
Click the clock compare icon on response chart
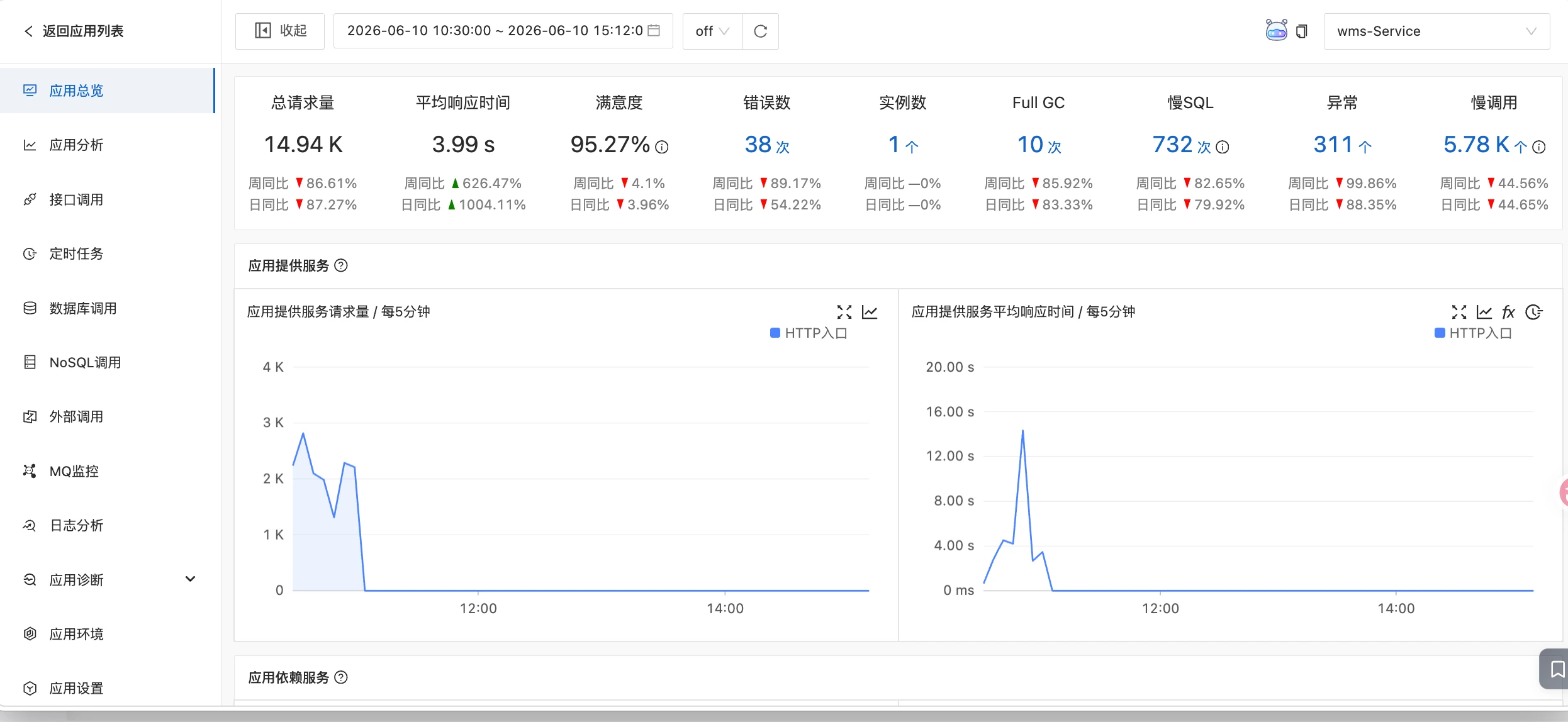1534,312
